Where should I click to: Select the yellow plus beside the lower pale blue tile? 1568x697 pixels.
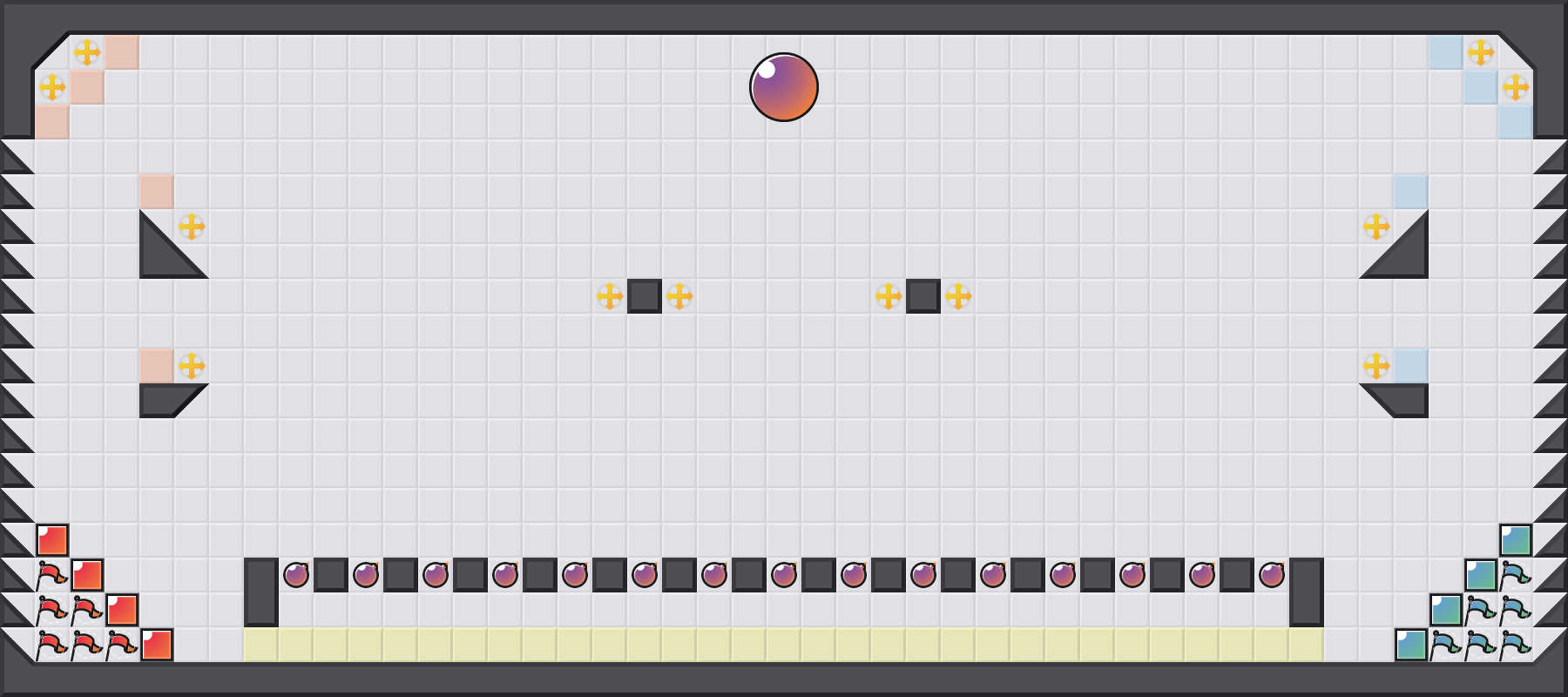[x=1376, y=366]
